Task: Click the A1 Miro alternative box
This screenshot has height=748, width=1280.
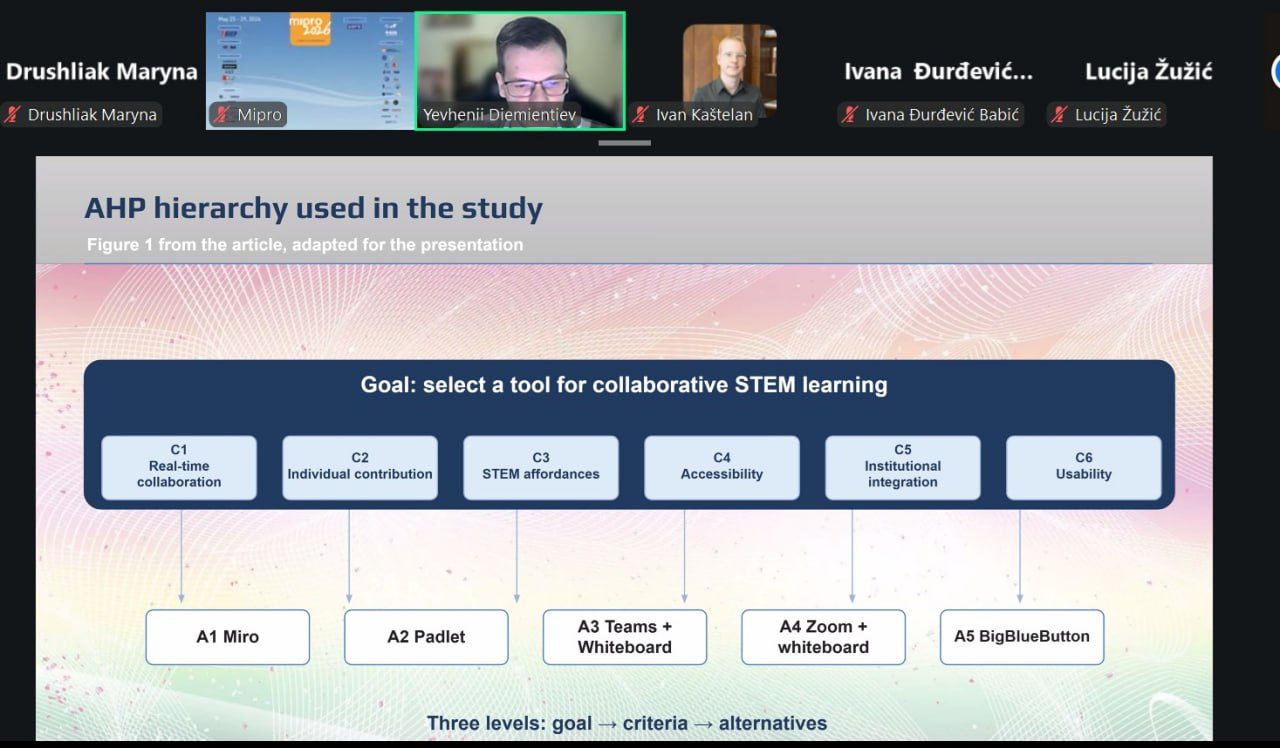Action: pos(228,637)
